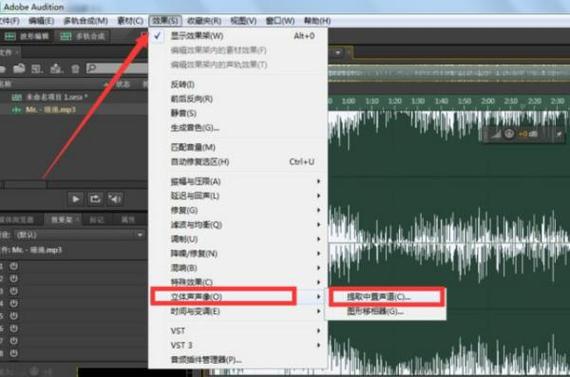
Task: Open the effects rack preset dropdown
Action: pyautogui.click(x=140, y=235)
